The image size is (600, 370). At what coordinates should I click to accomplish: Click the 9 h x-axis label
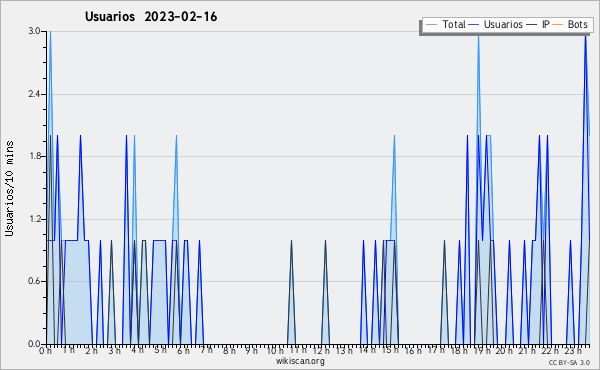[251, 350]
